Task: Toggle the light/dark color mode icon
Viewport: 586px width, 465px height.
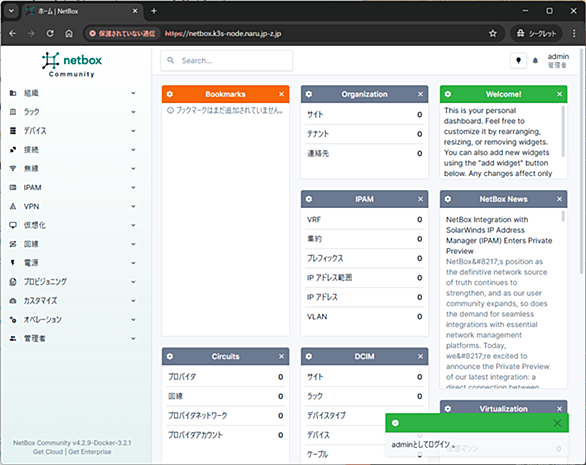Action: coord(518,61)
